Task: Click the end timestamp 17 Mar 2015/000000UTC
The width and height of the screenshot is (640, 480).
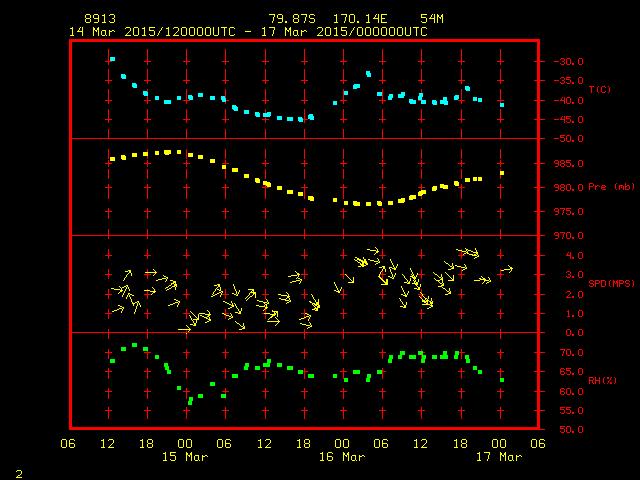Action: (x=344, y=32)
